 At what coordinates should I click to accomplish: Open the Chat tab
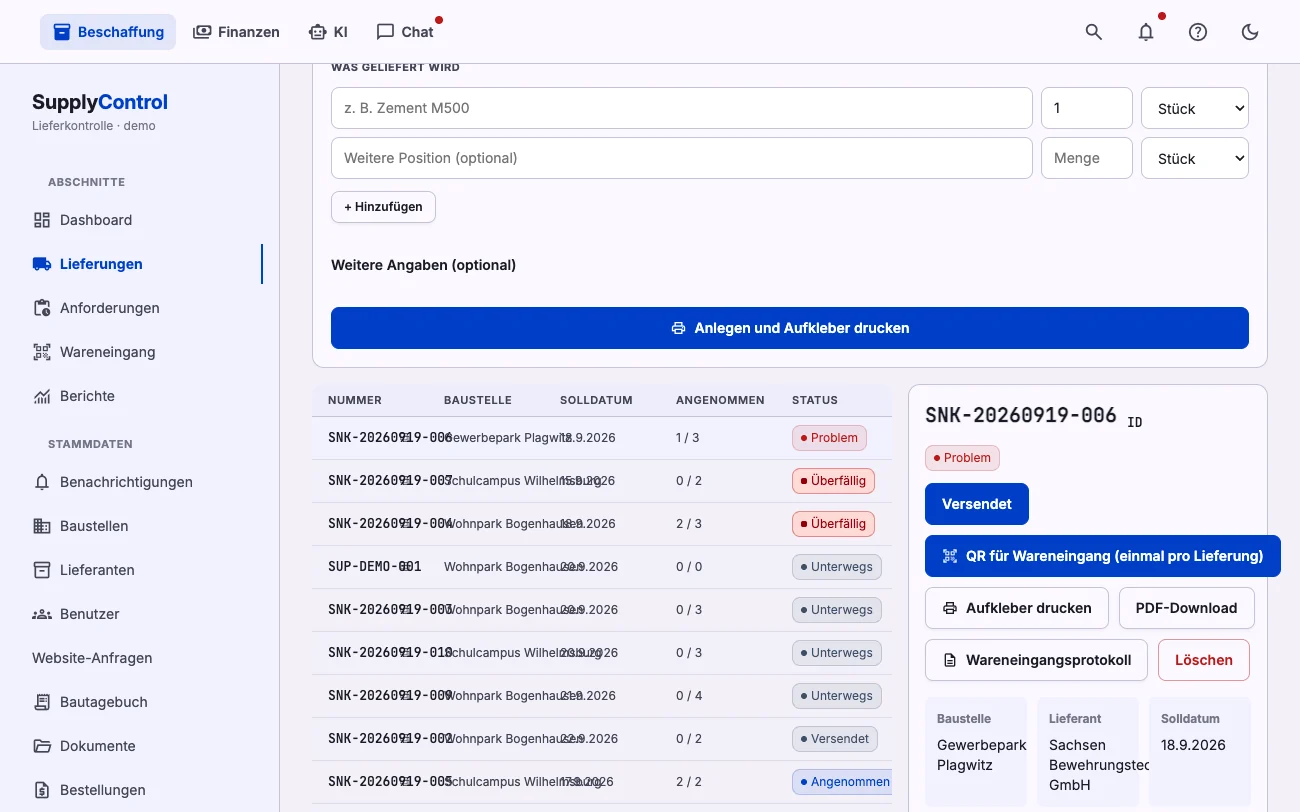point(405,32)
